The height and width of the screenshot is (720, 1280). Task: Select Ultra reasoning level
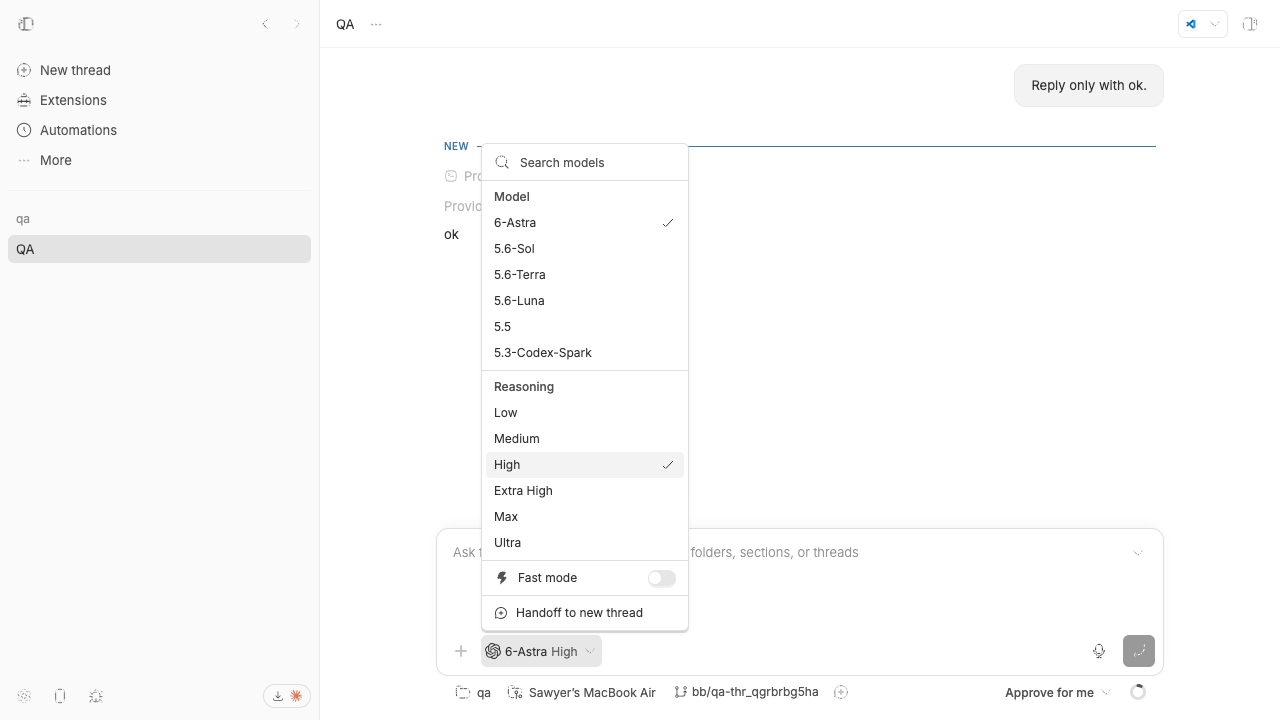click(x=585, y=543)
